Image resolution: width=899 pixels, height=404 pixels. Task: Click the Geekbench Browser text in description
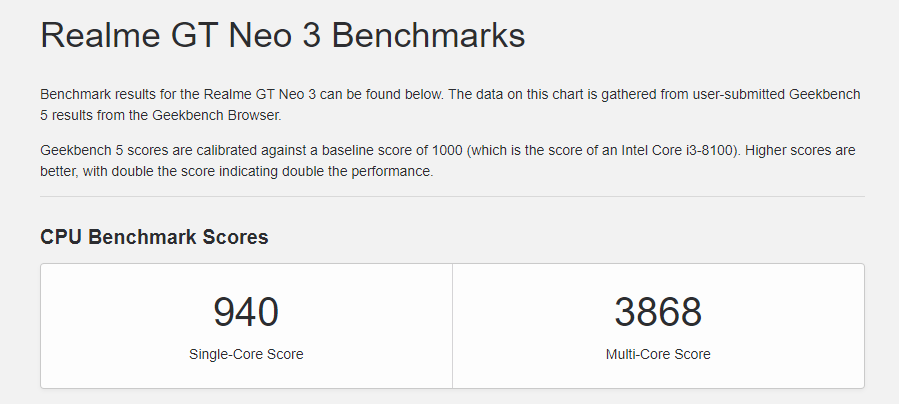click(x=216, y=115)
